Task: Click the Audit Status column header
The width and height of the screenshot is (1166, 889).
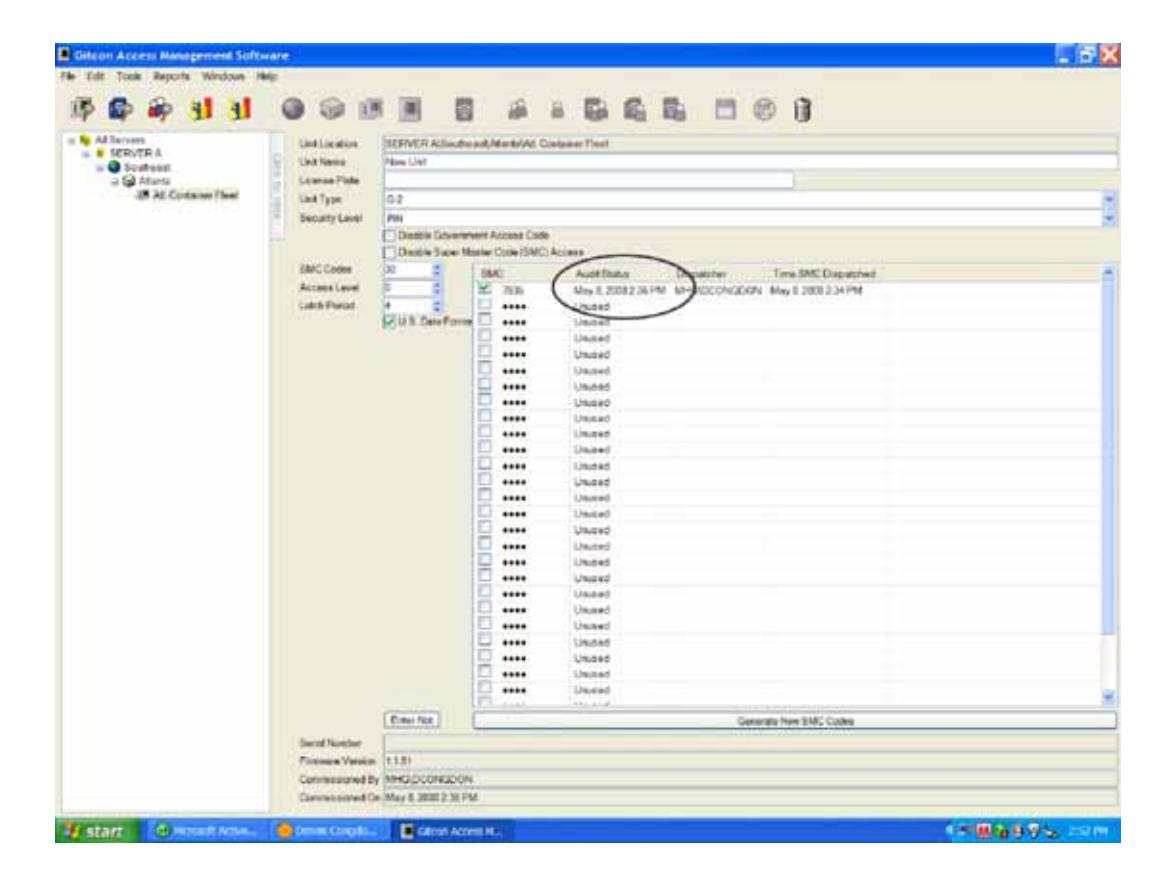Action: [602, 274]
